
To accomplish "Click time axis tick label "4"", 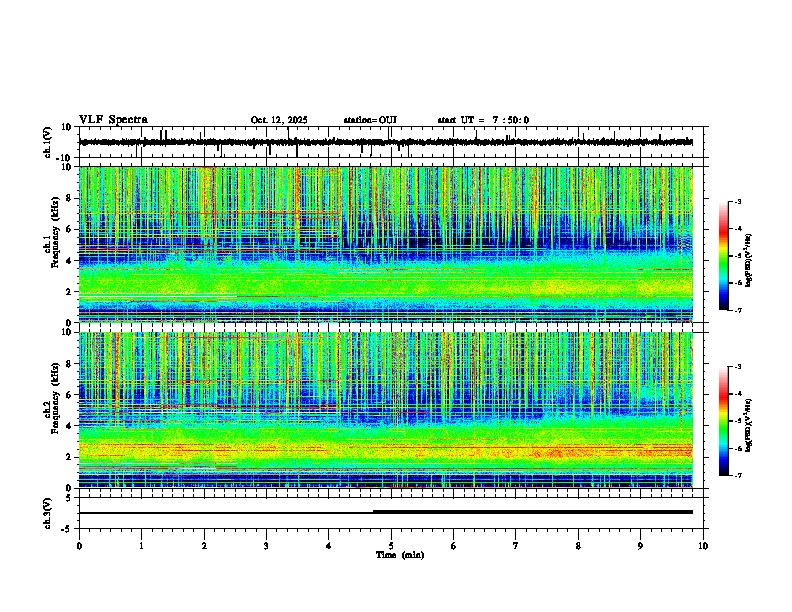I will click(329, 546).
